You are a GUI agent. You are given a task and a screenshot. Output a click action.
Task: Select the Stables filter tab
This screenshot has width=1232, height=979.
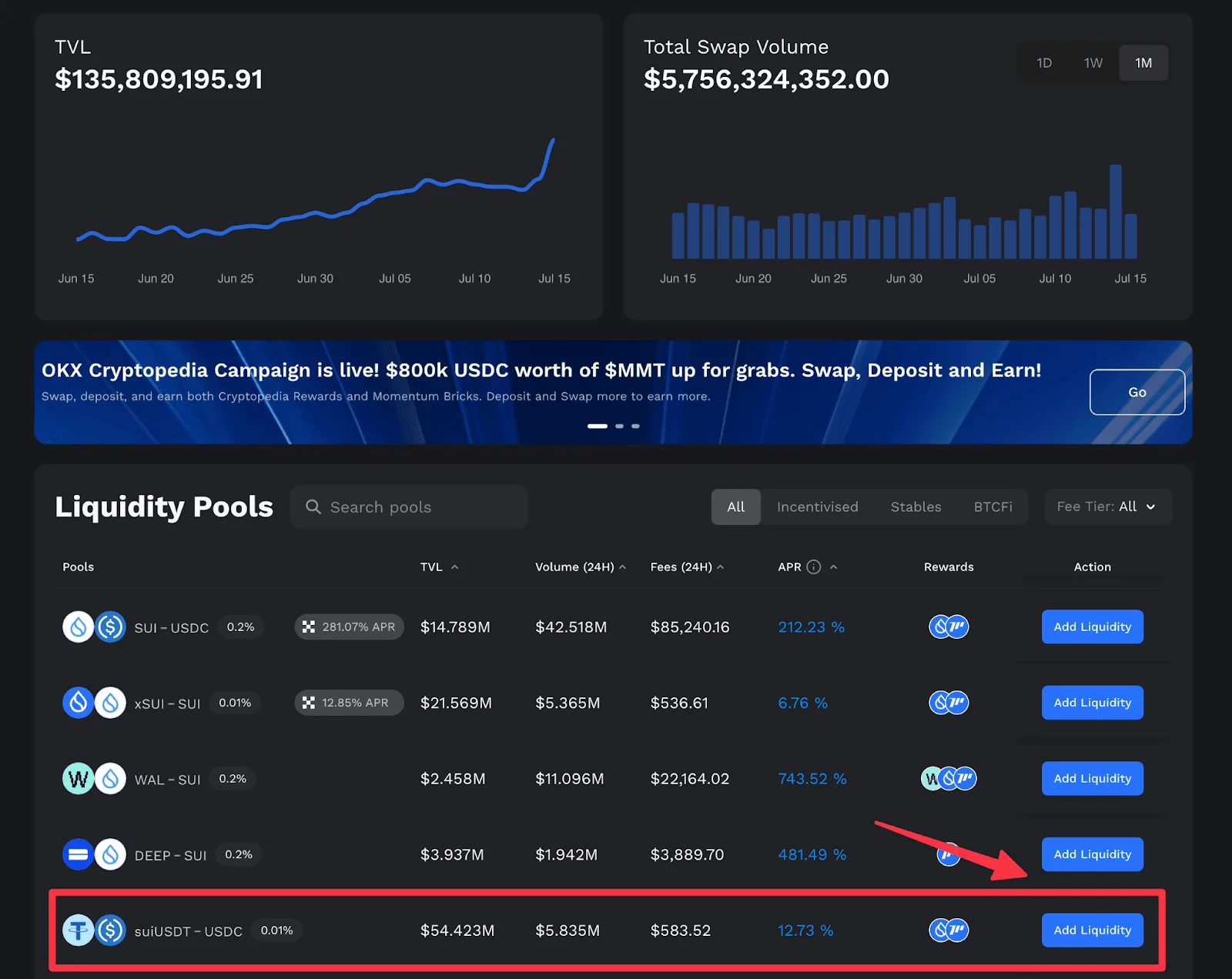click(916, 507)
